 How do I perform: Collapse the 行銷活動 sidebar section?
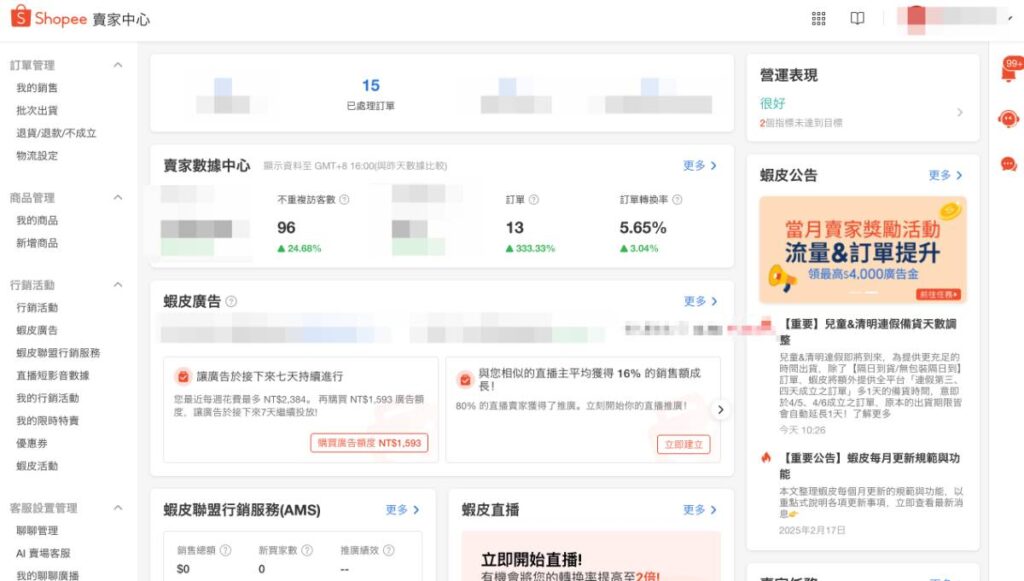[x=117, y=285]
